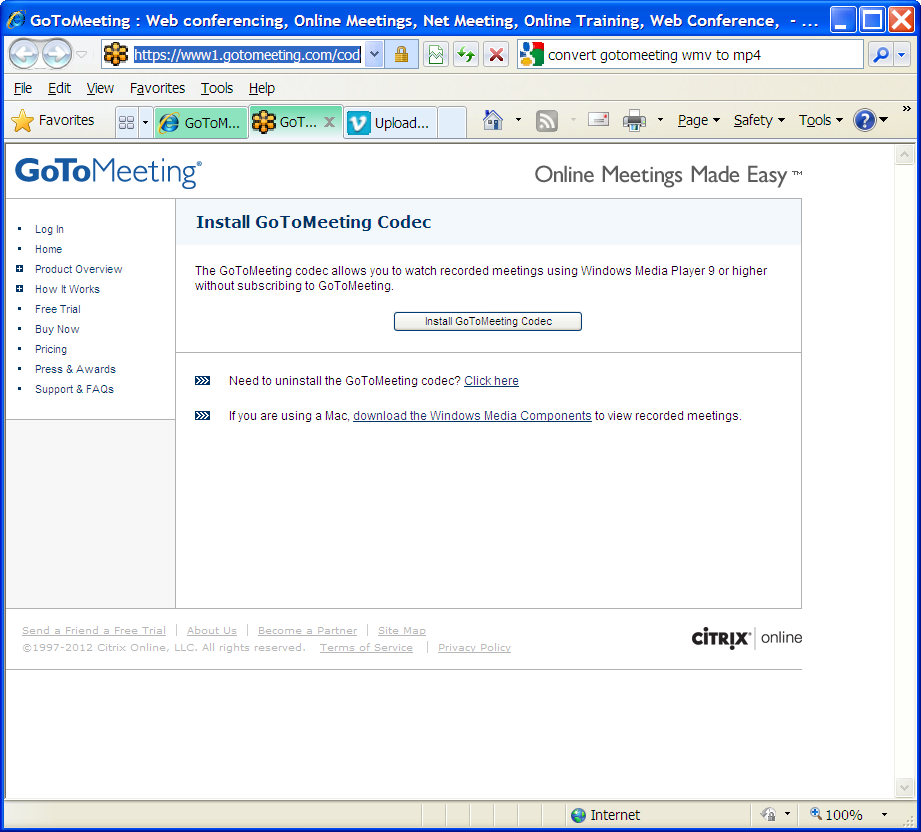Click the RSS feeds icon
This screenshot has width=921, height=832.
coord(546,120)
